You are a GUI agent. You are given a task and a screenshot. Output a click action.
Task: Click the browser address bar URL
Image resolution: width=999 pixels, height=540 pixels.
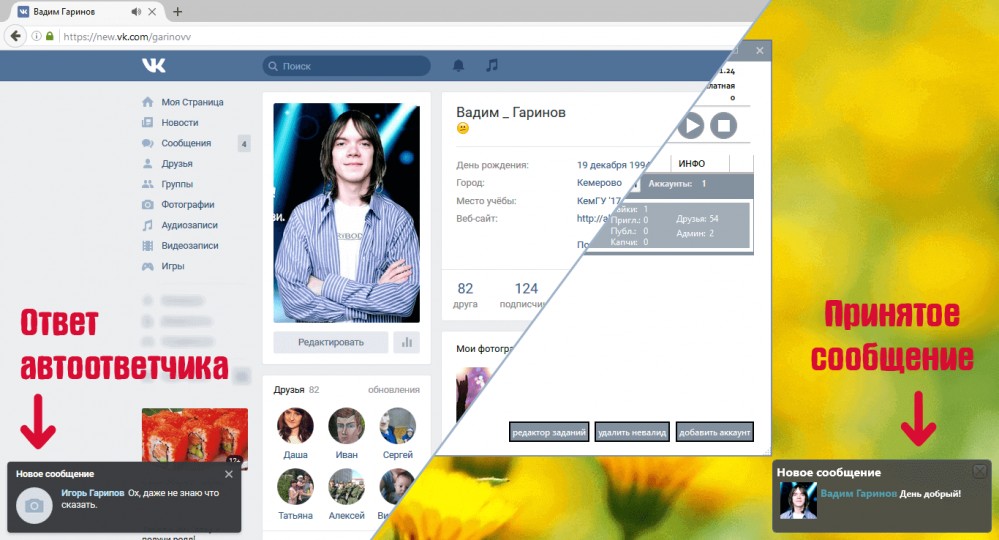tap(127, 36)
